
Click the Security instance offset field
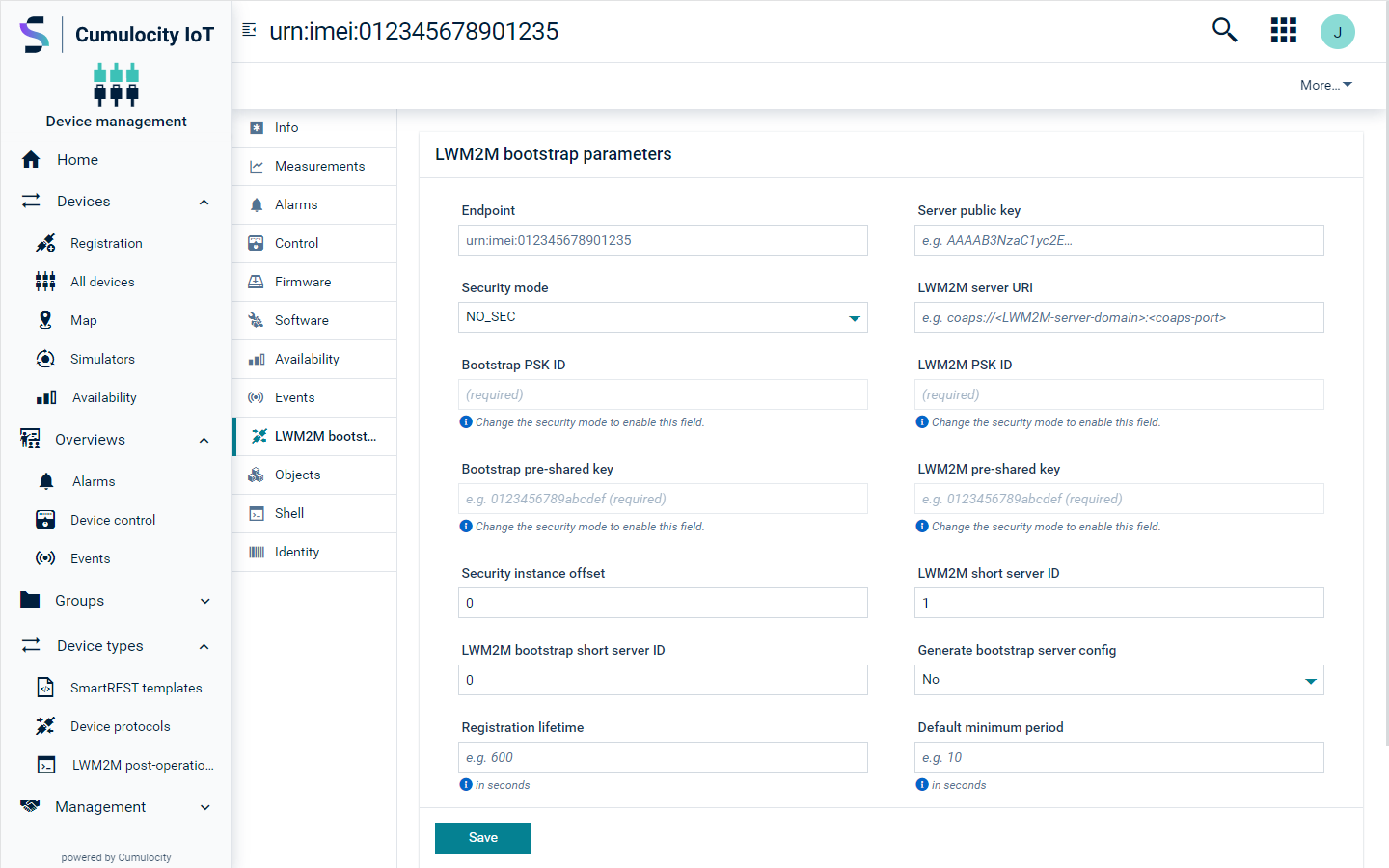(663, 603)
